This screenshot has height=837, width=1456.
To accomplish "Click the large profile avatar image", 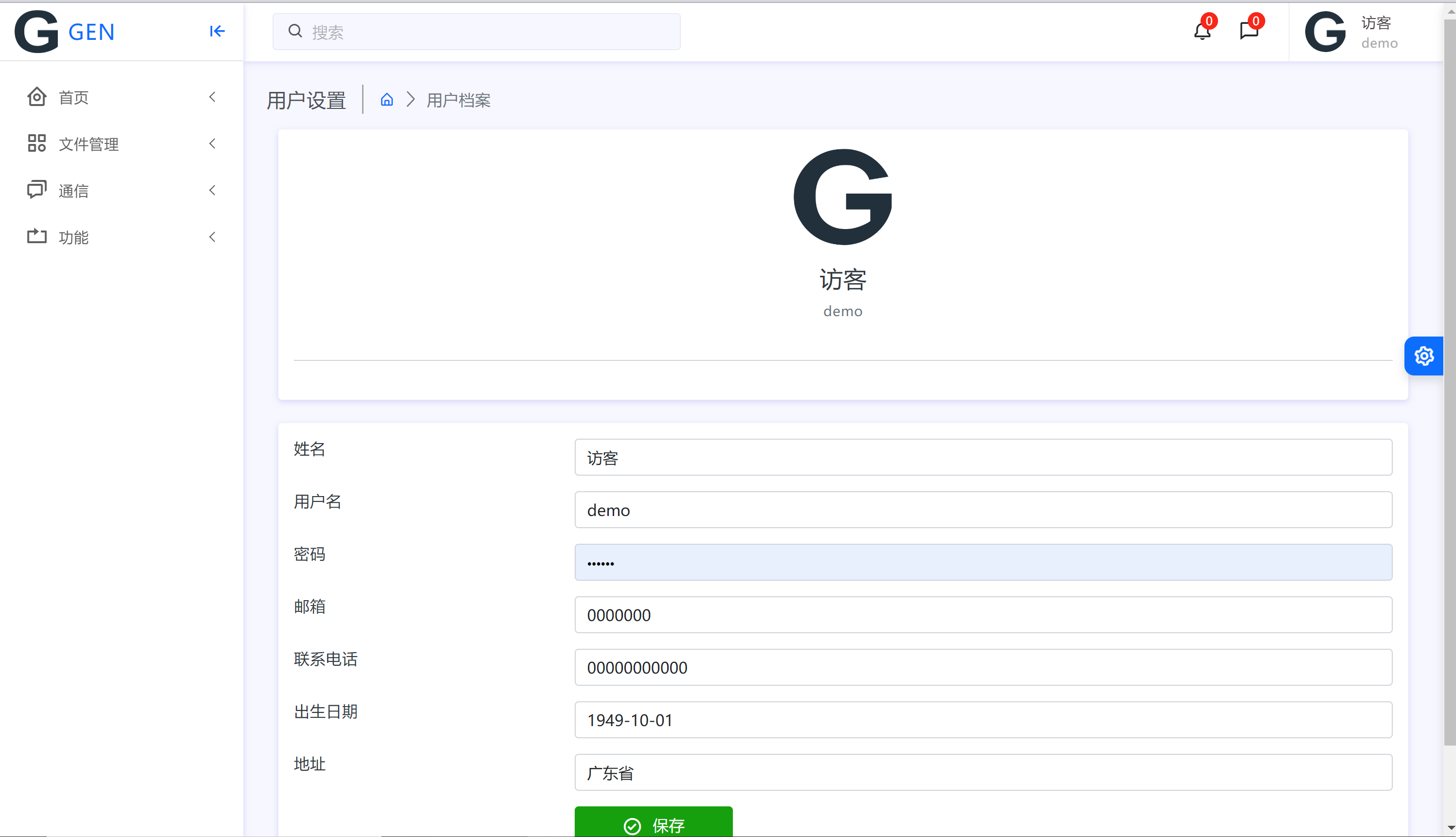I will (842, 196).
